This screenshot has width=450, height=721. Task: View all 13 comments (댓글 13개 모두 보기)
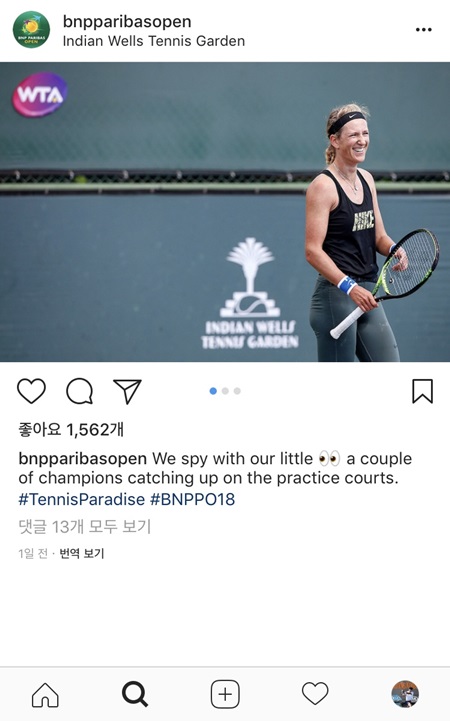point(85,527)
